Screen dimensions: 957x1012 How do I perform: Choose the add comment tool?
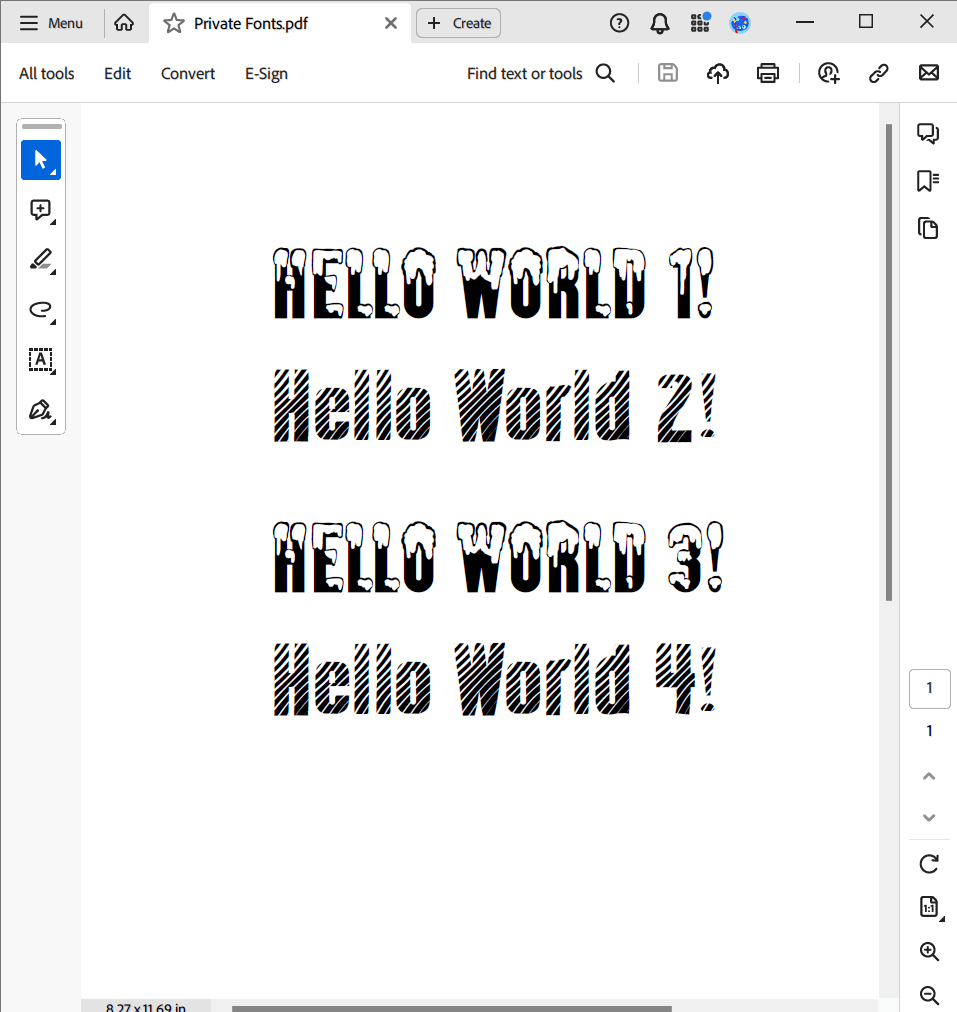pyautogui.click(x=41, y=210)
